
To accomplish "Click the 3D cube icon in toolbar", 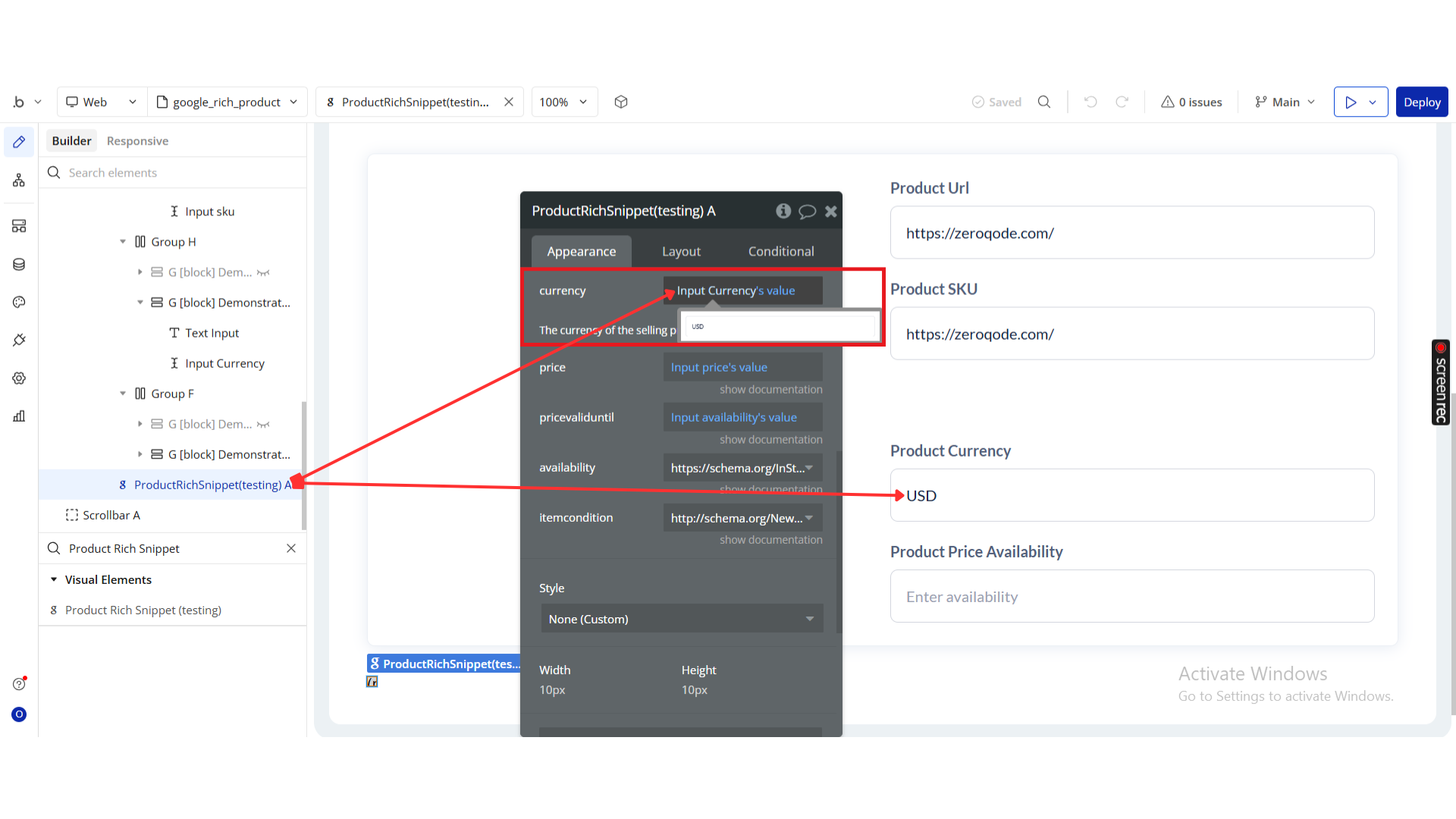I will [x=621, y=102].
